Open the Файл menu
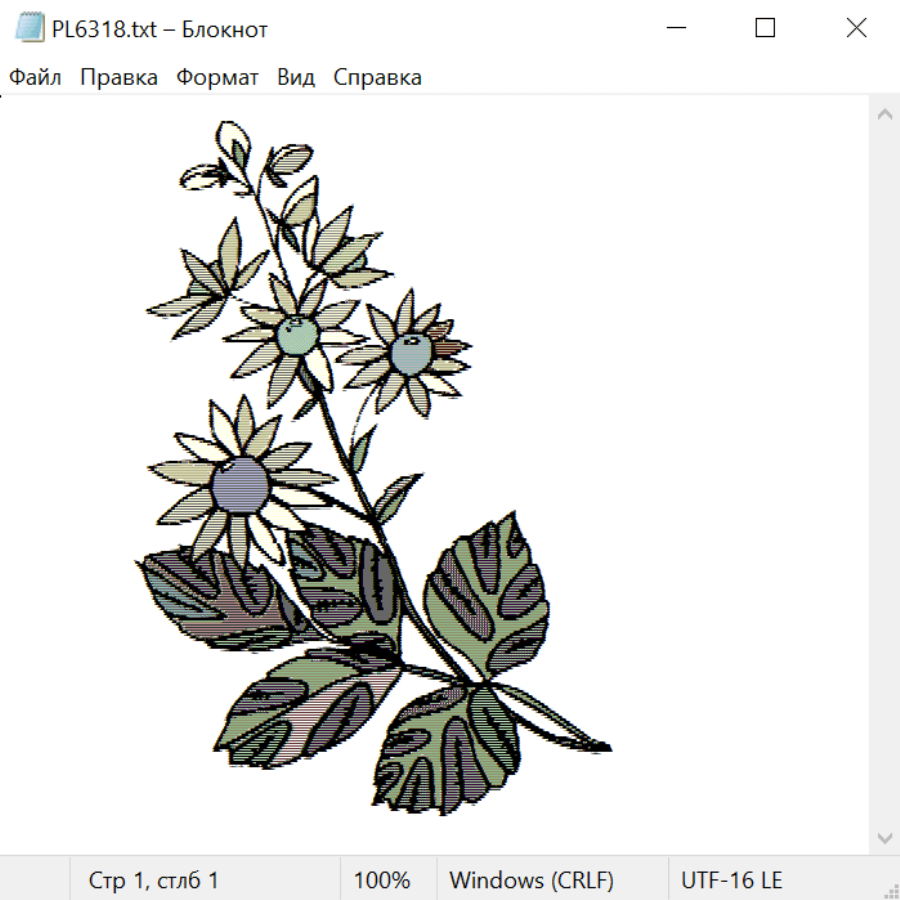 click(35, 77)
